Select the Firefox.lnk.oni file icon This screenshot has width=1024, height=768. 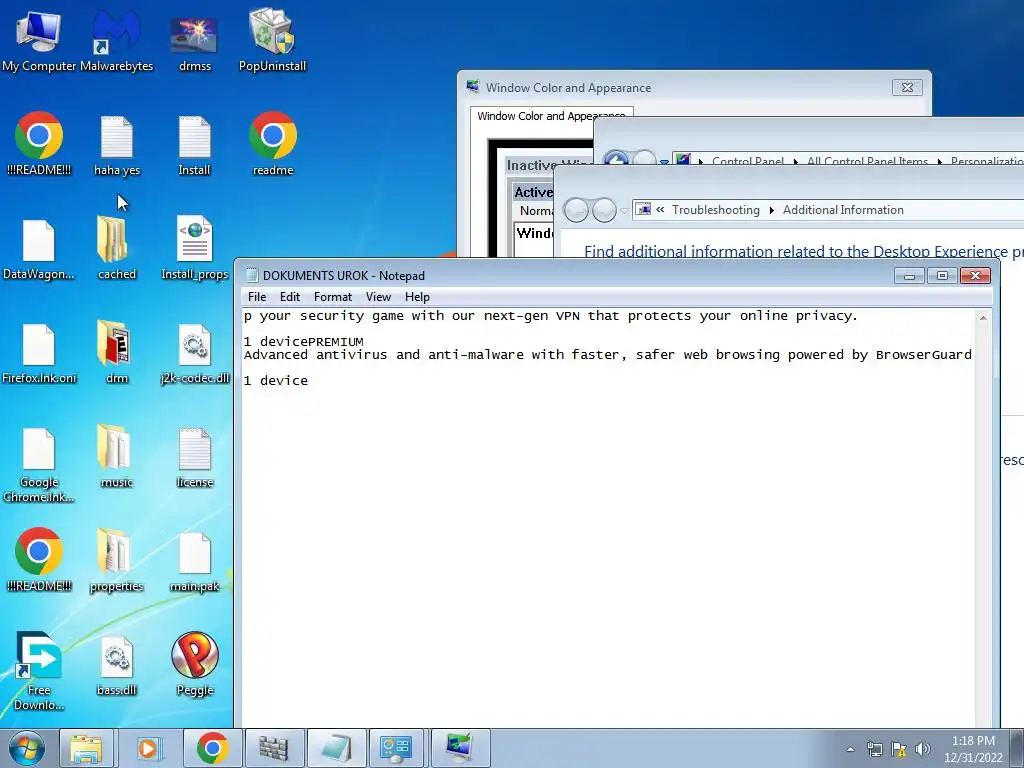tap(39, 353)
